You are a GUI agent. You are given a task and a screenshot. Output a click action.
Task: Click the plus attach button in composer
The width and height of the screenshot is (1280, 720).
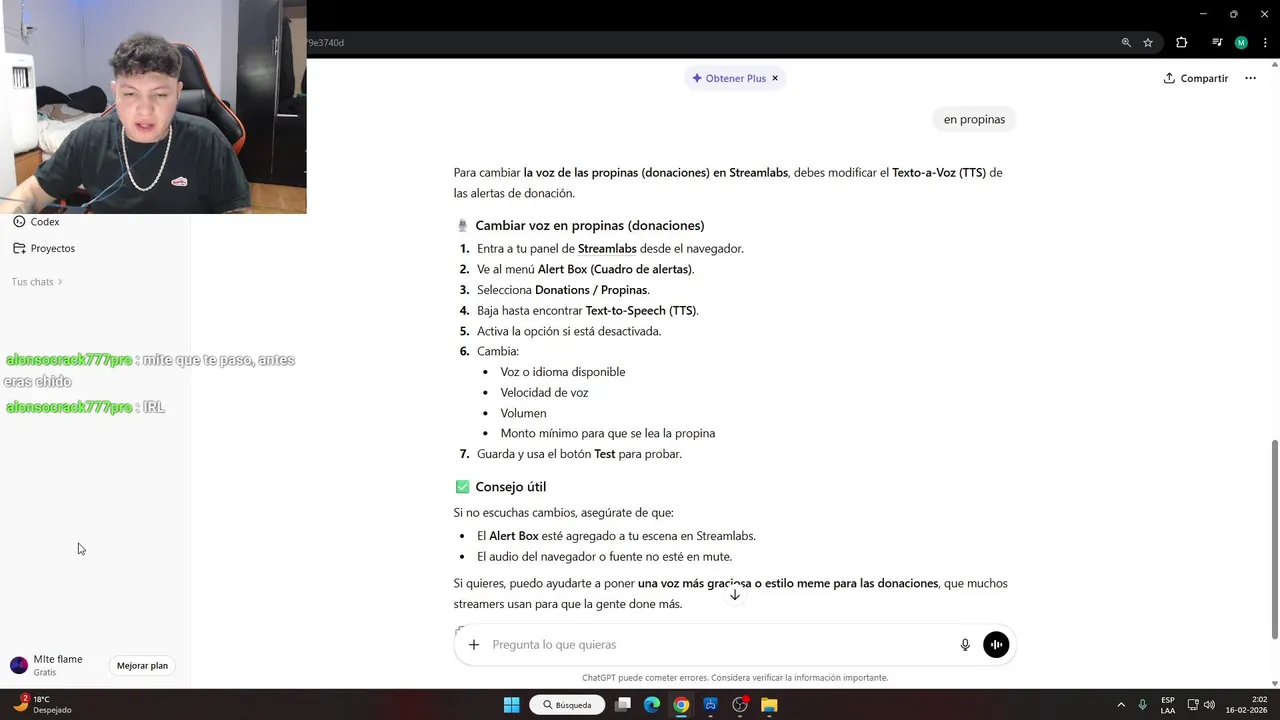click(474, 645)
